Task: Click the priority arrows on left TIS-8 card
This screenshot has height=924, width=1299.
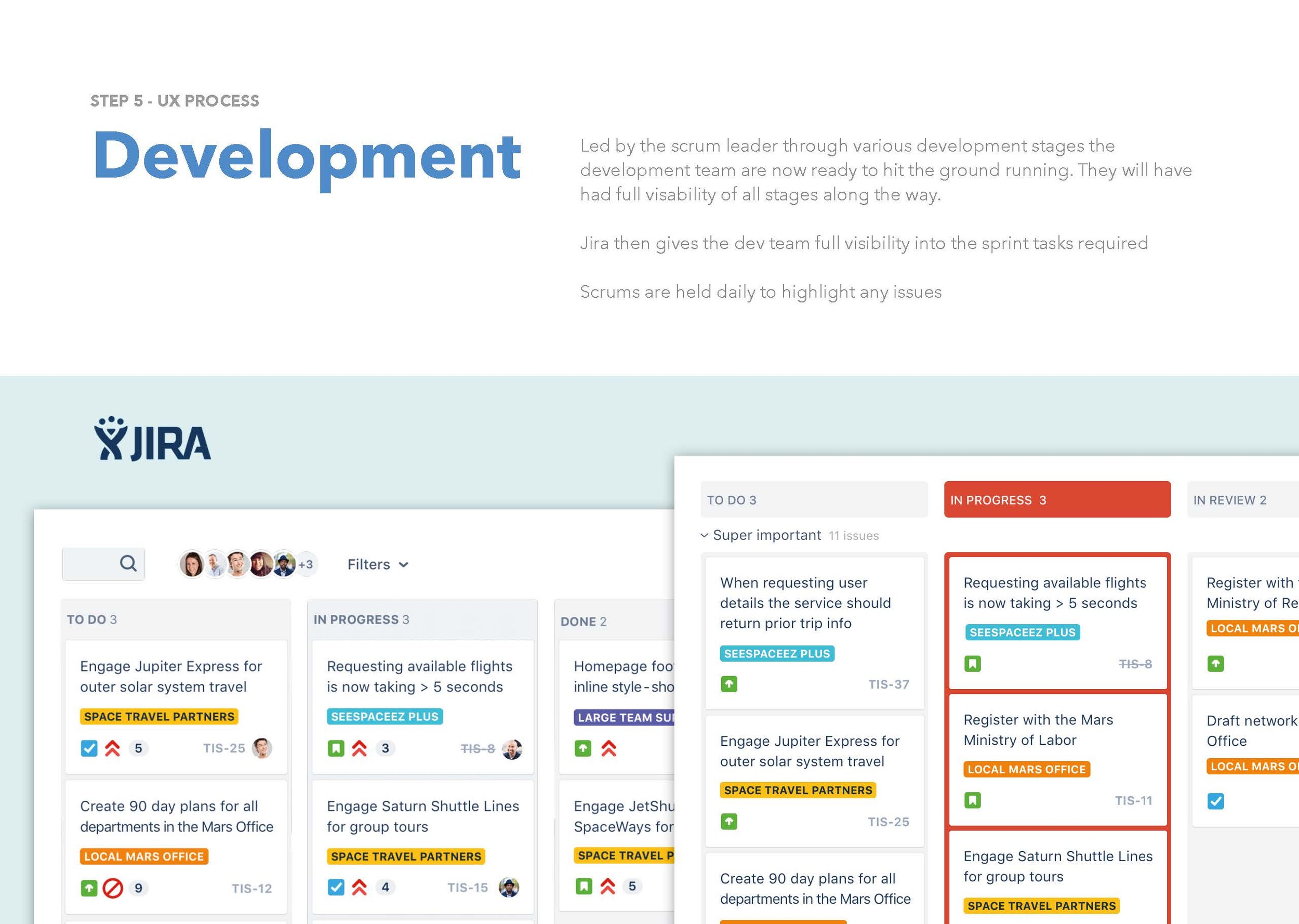Action: pyautogui.click(x=360, y=748)
